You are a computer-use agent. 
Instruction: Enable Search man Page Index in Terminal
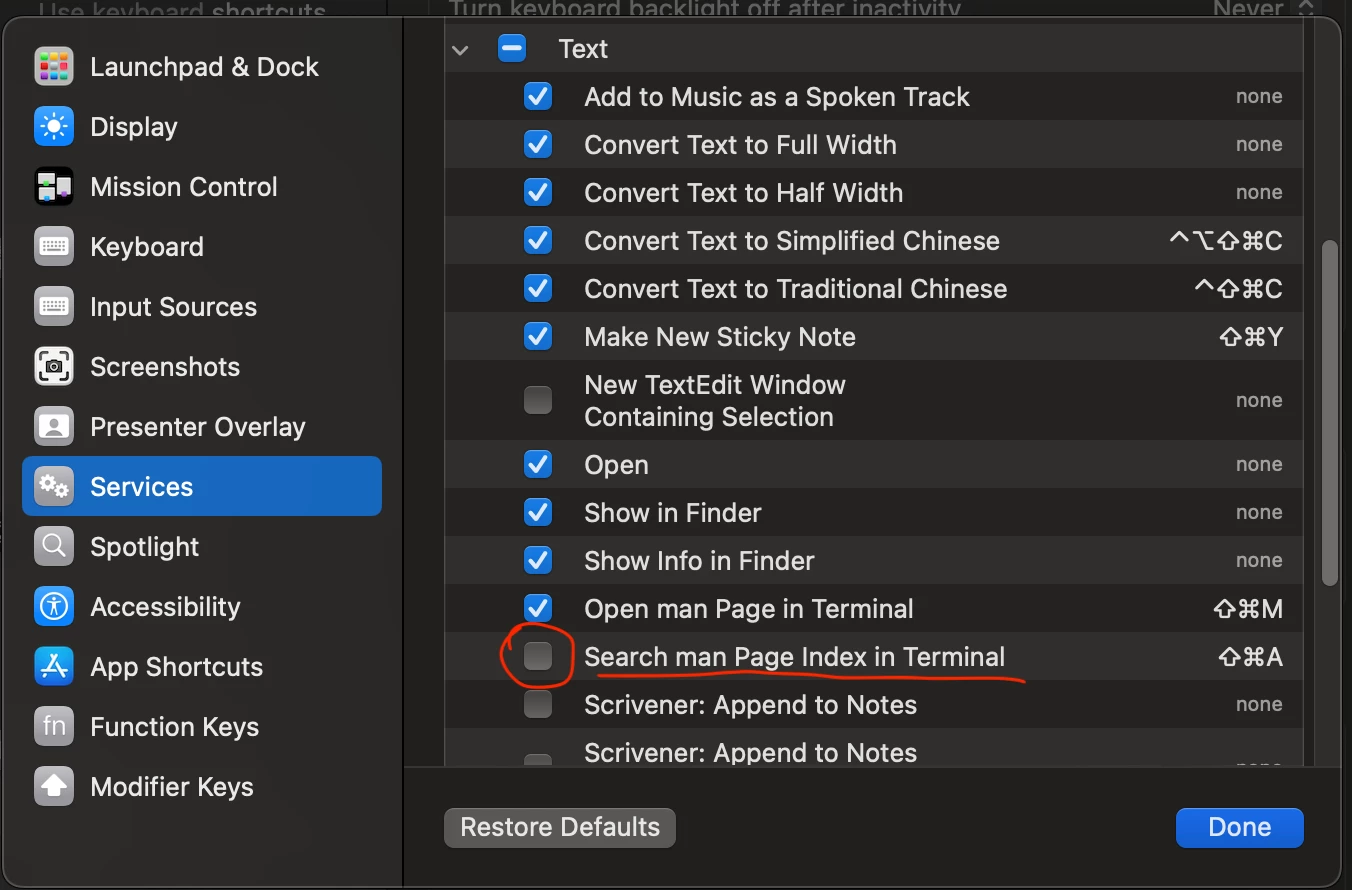[538, 656]
